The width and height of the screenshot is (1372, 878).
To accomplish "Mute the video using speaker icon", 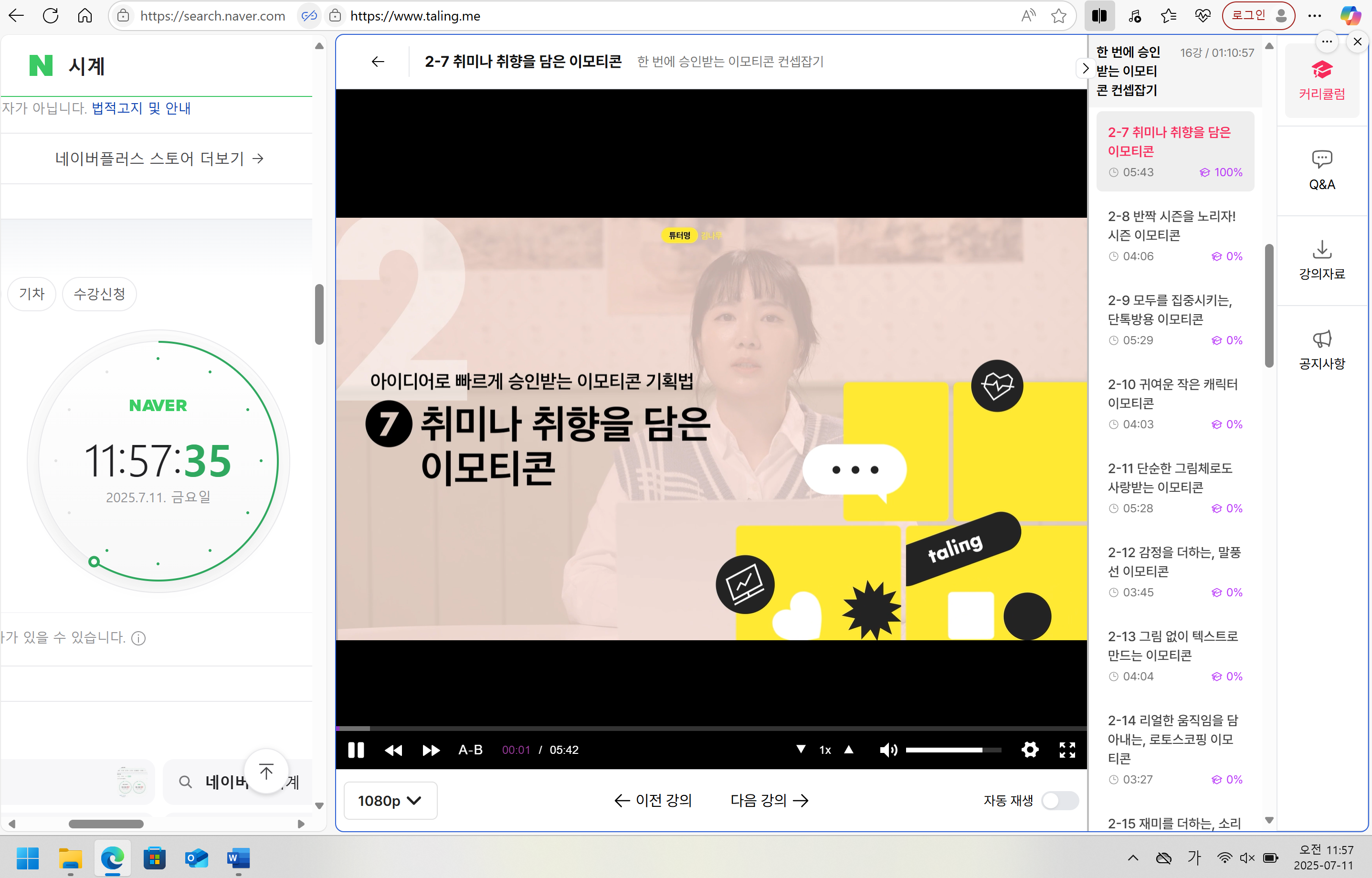I will click(x=888, y=750).
